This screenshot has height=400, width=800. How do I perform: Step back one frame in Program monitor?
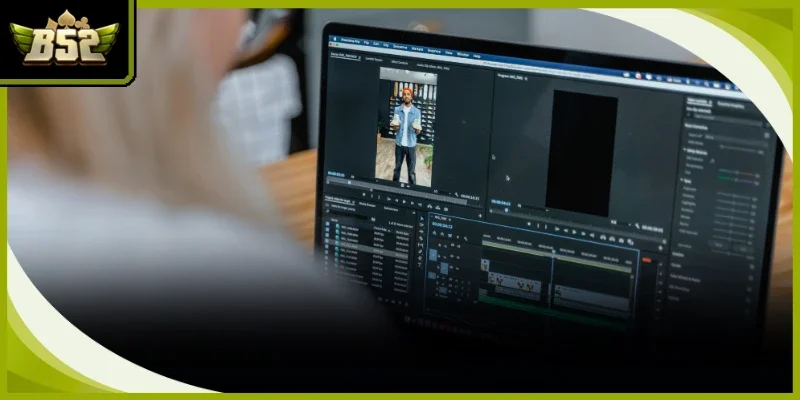coord(566,231)
